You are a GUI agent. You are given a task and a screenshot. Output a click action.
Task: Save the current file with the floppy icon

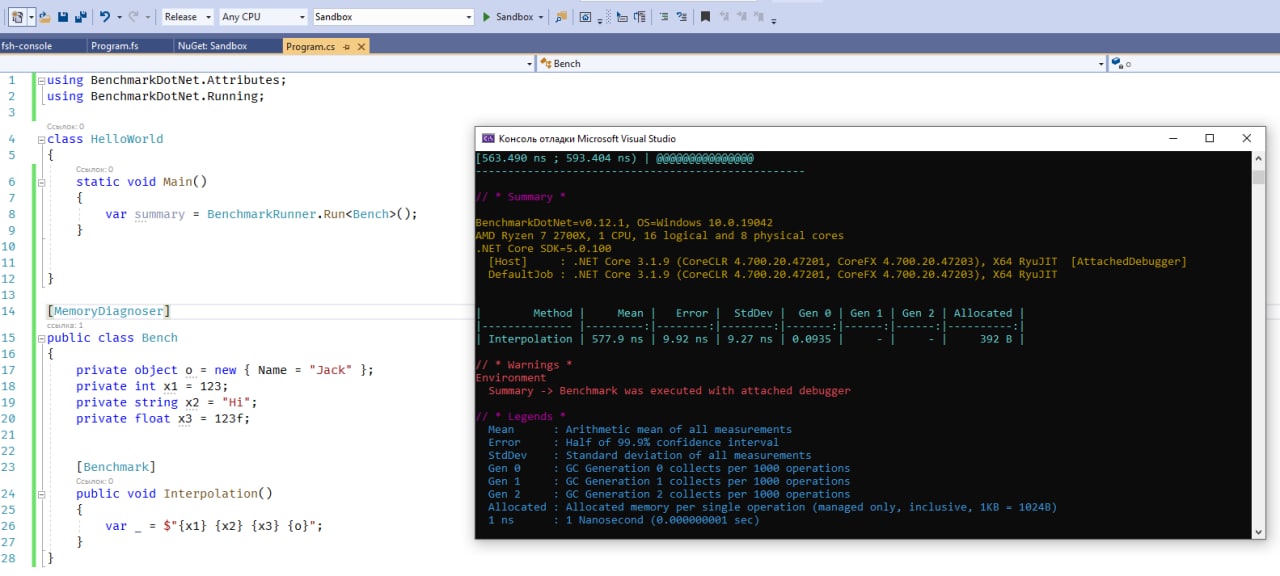coord(63,17)
